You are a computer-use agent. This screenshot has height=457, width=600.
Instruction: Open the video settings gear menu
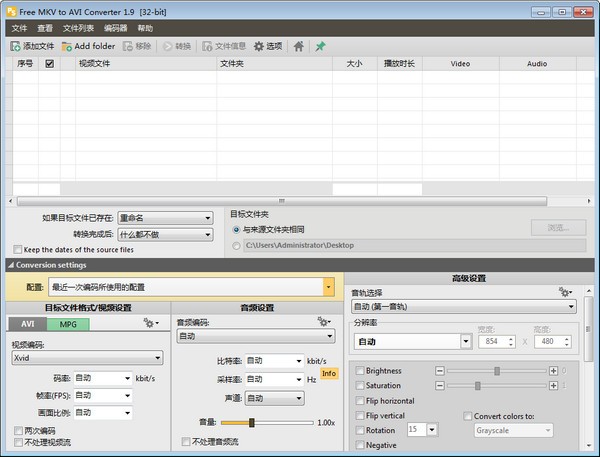click(x=151, y=323)
